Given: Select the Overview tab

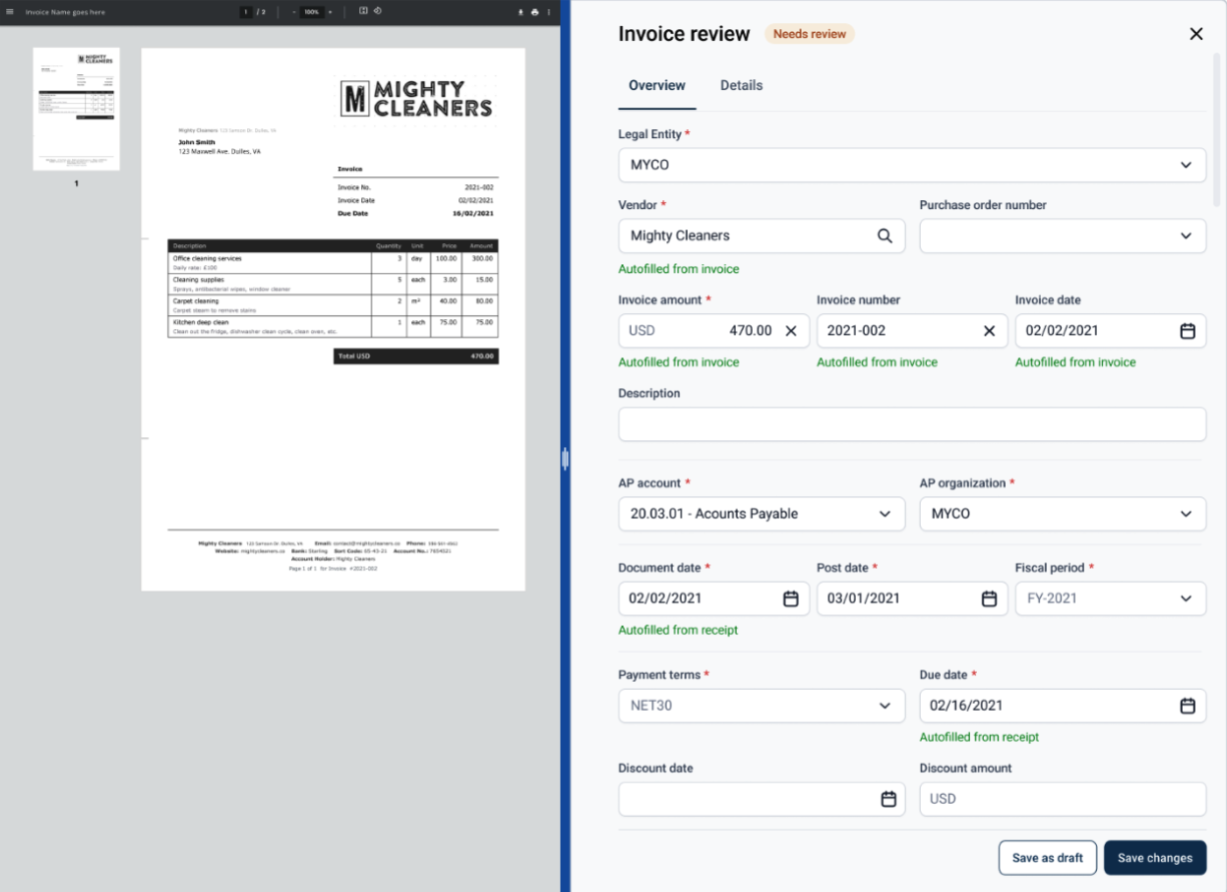Looking at the screenshot, I should 657,85.
